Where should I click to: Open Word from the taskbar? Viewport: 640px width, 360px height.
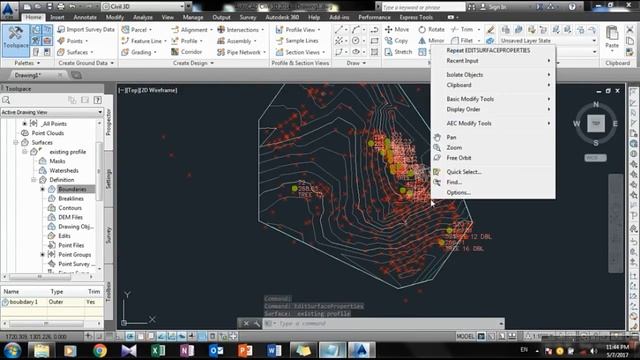[x=274, y=351]
